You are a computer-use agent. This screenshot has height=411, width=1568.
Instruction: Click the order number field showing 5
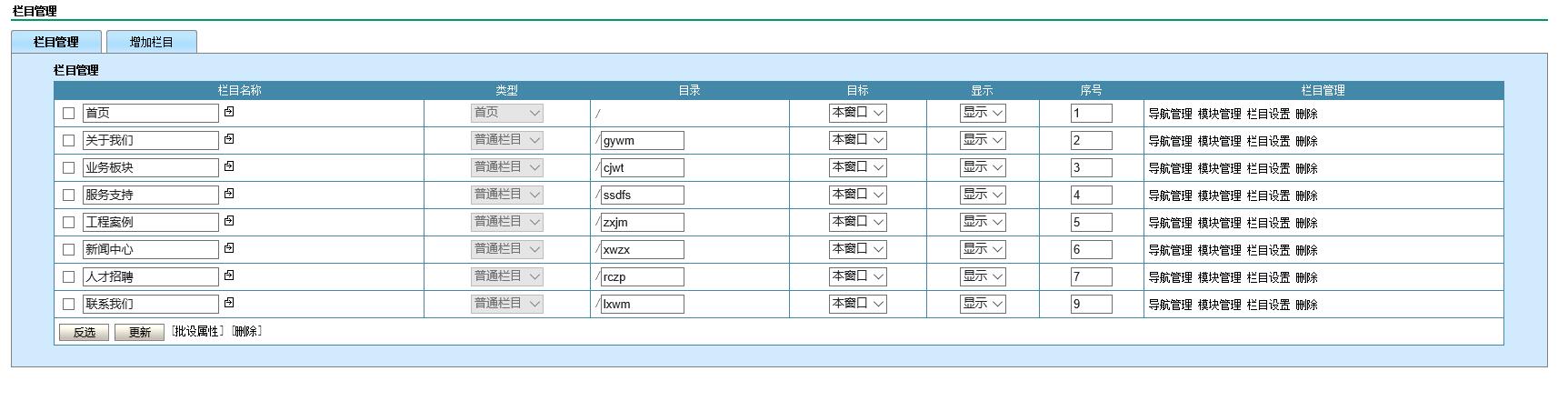point(1092,222)
